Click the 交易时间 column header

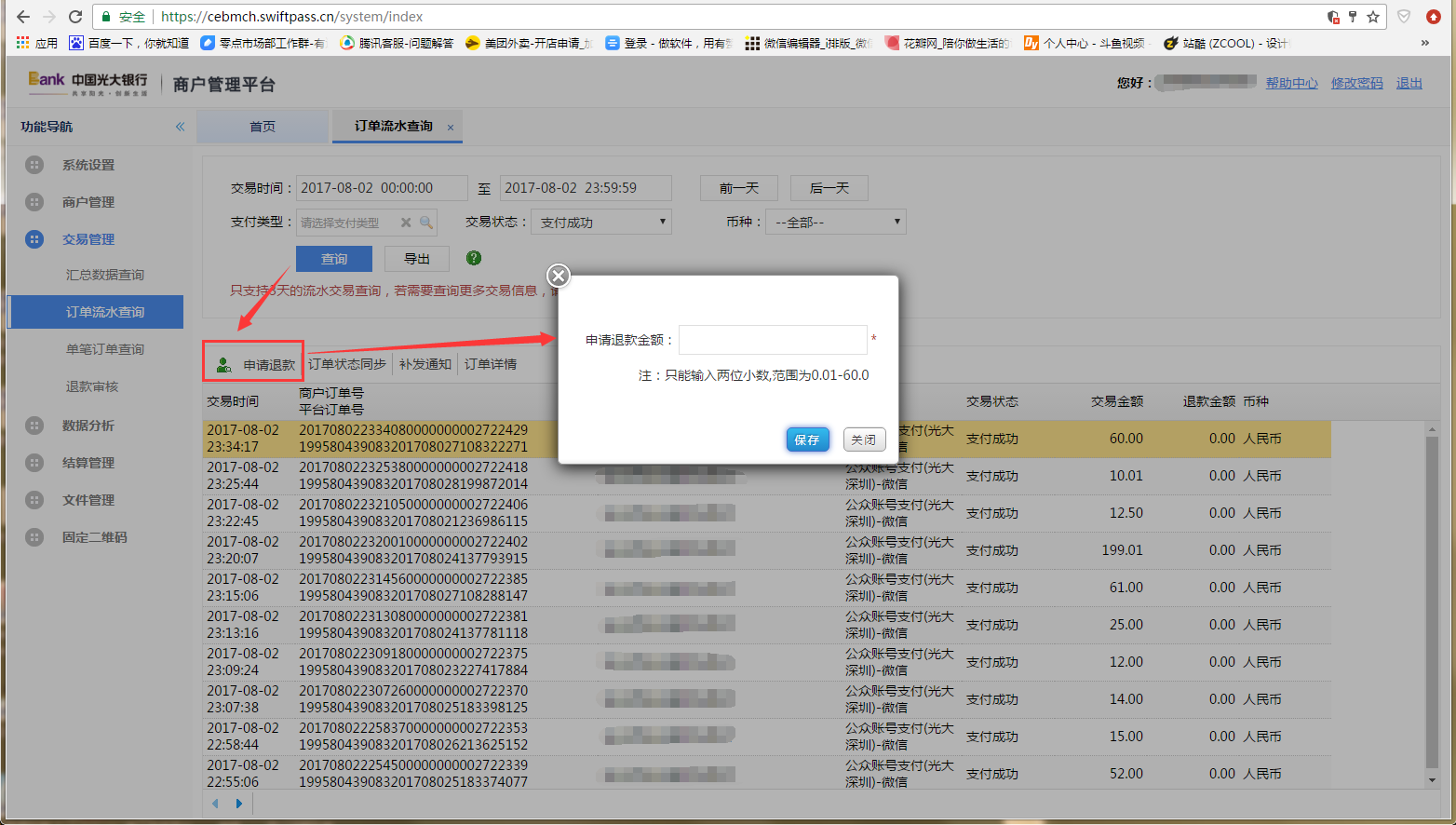[233, 401]
